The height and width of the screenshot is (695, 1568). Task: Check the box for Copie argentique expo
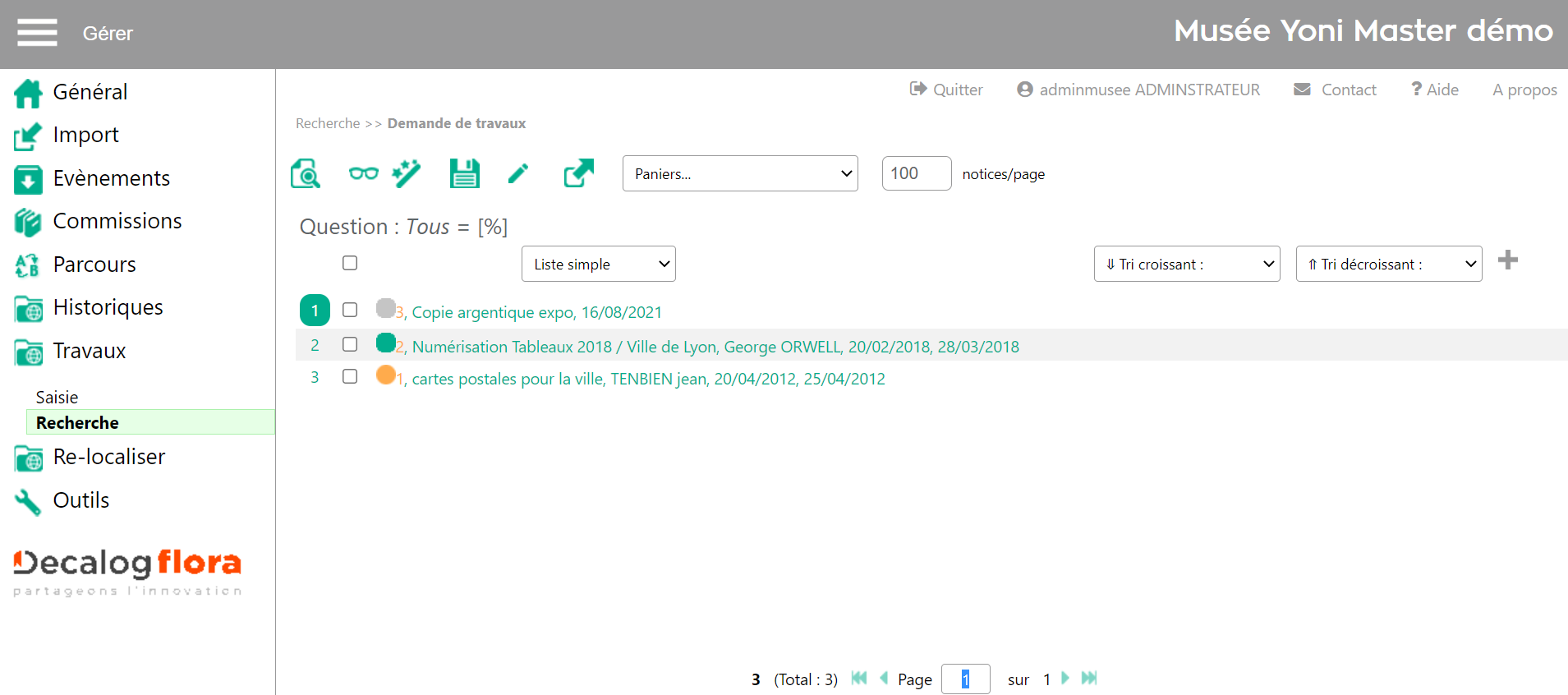point(350,310)
